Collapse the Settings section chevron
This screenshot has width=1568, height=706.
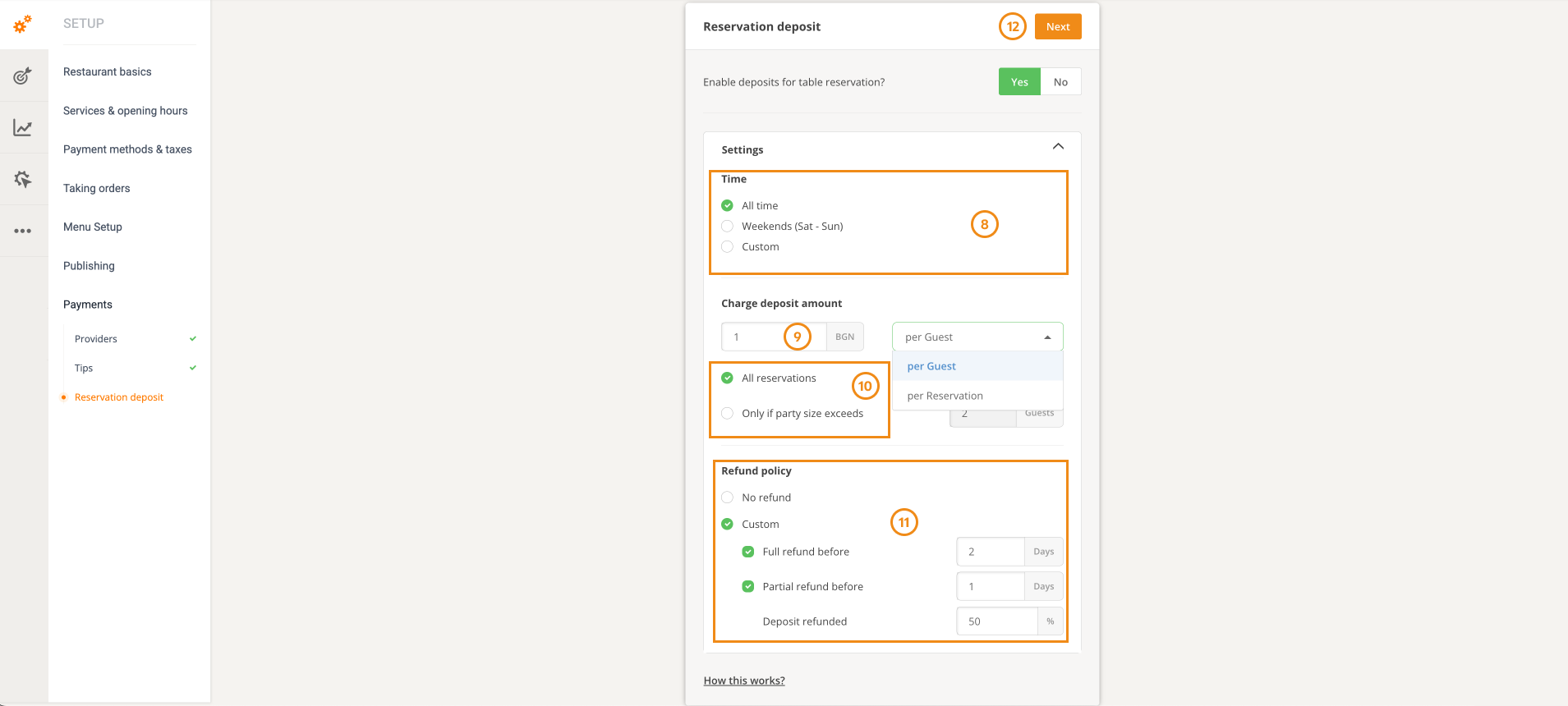point(1058,147)
